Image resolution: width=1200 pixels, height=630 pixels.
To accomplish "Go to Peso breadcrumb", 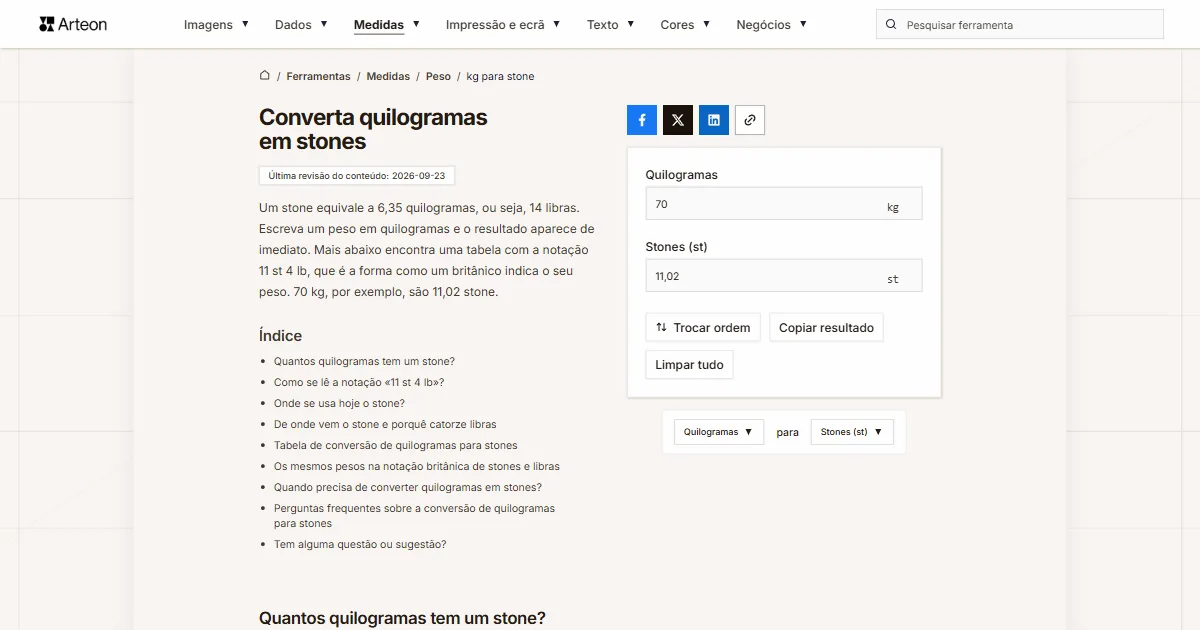I will tap(438, 76).
